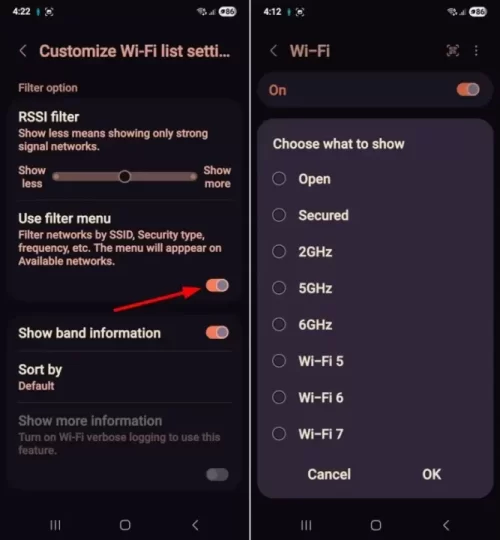Tap the back arrow beside Wi-Fi title
Screen dimensions: 500x540
point(274,51)
